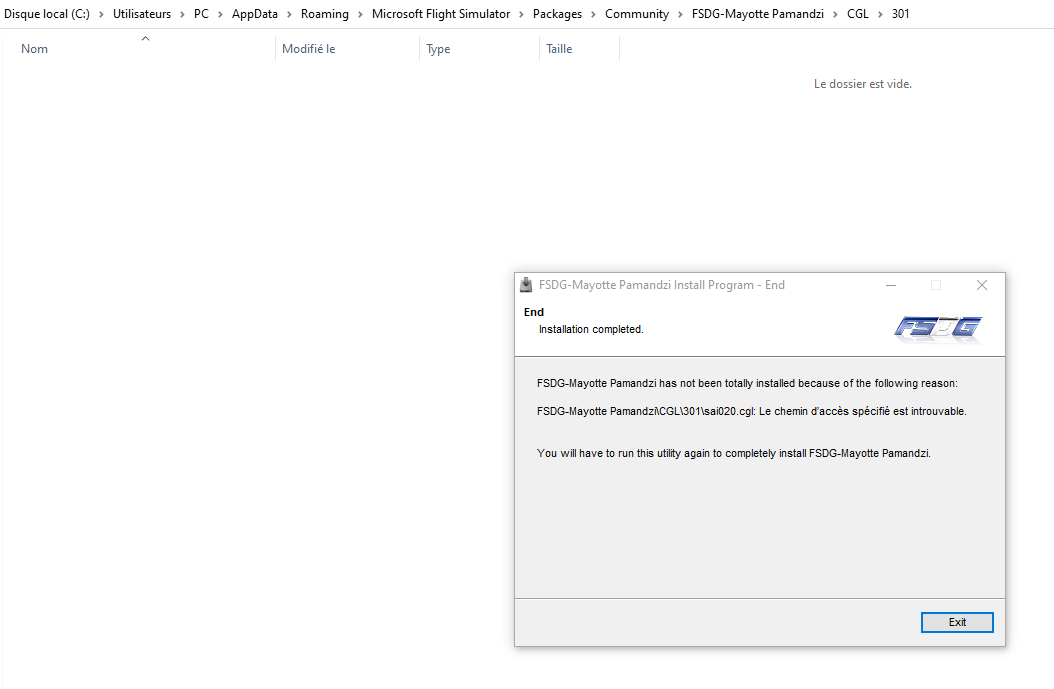Jump to the Roaming folder breadcrumb
1054x689 pixels.
coord(325,14)
